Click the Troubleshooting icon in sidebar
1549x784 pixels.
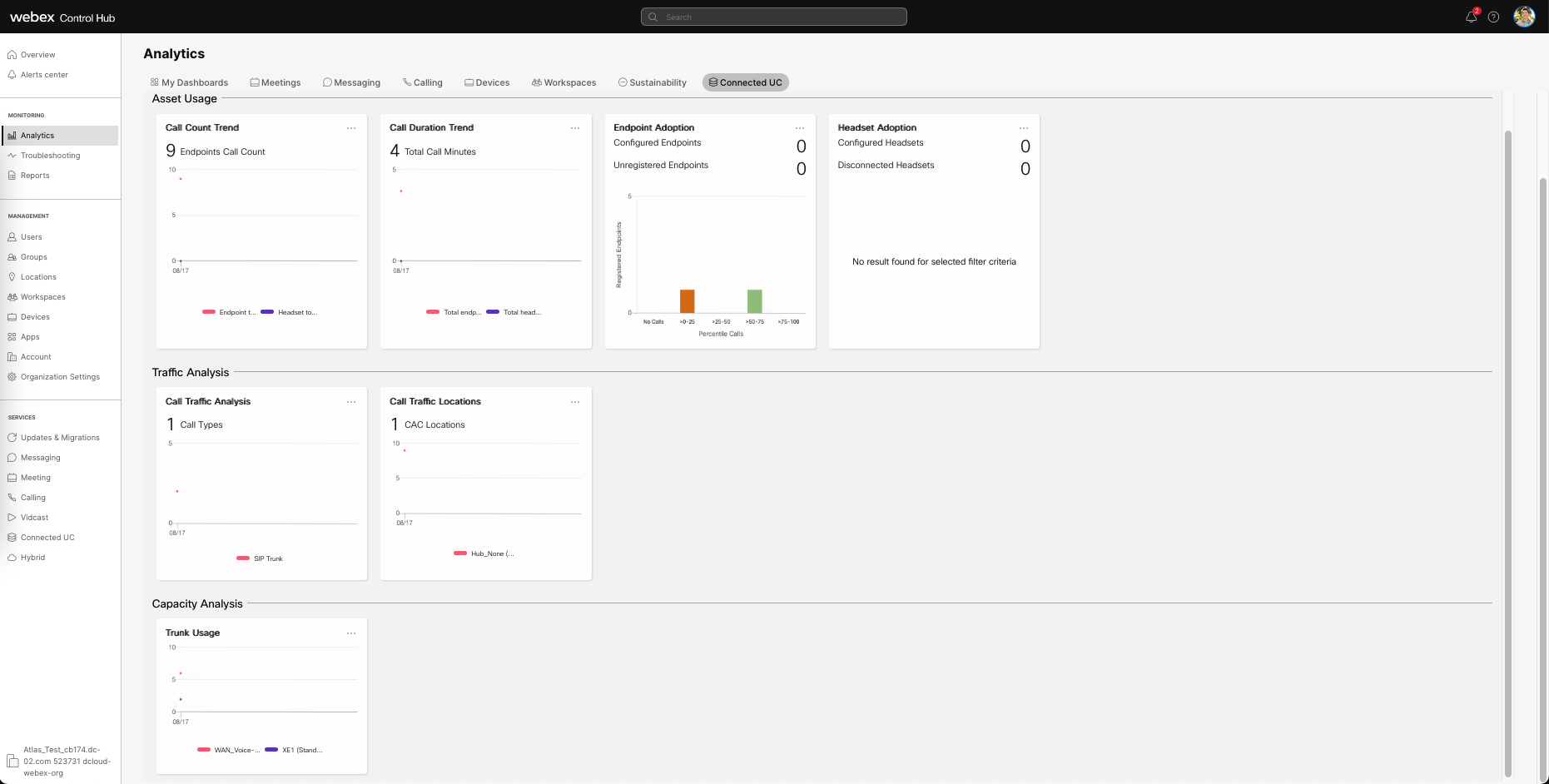(x=12, y=156)
